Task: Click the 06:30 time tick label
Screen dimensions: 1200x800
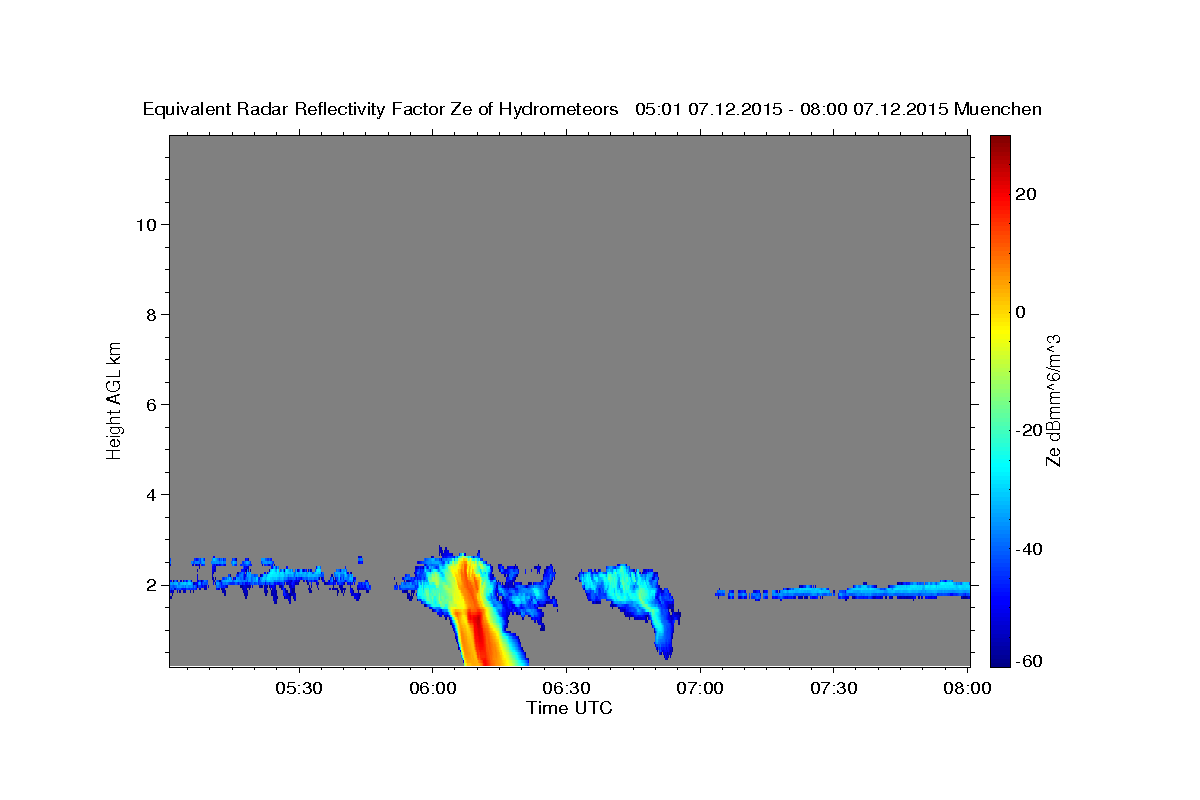Action: pos(566,688)
